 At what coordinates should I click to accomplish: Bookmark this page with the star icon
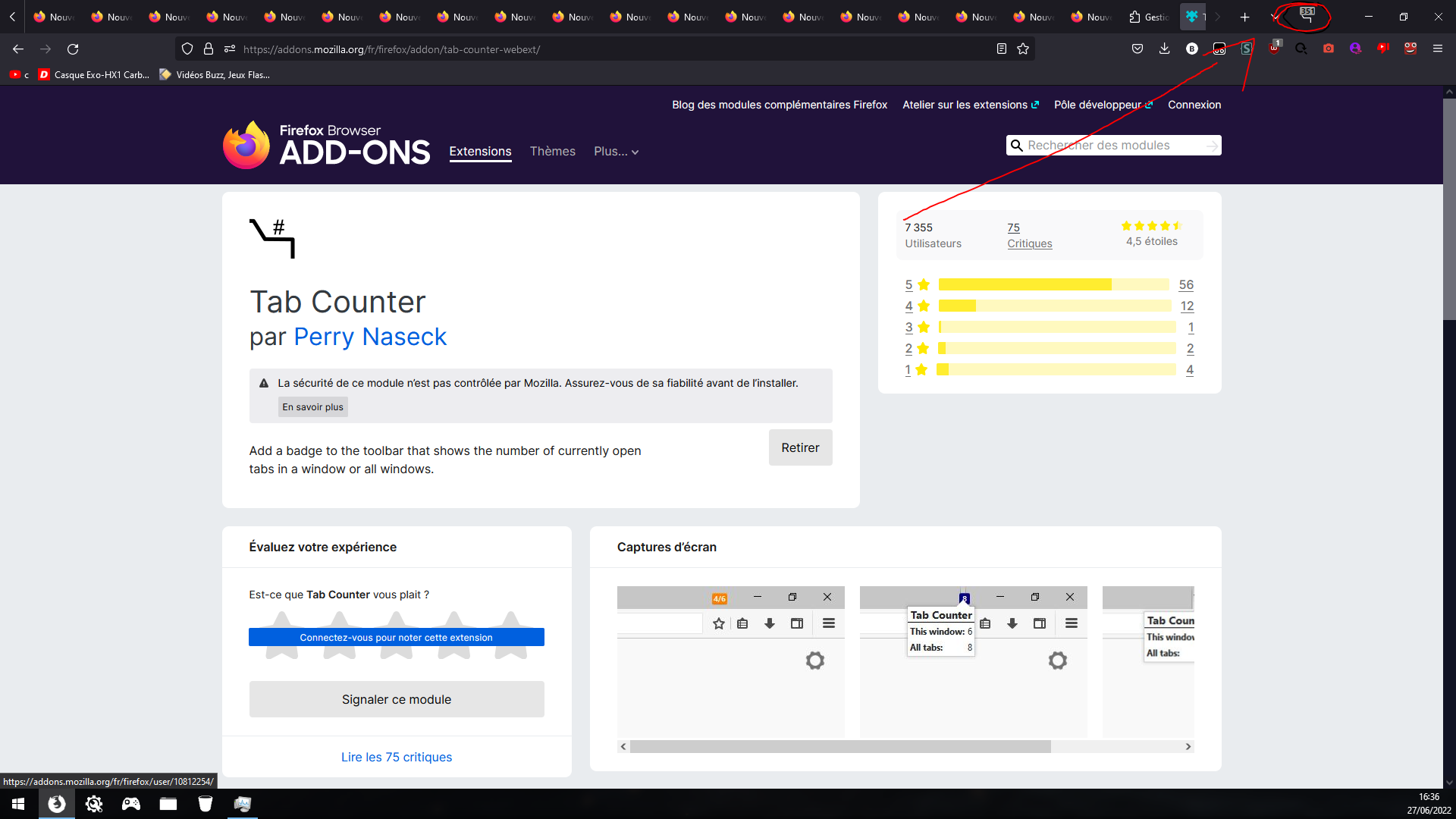point(1023,49)
